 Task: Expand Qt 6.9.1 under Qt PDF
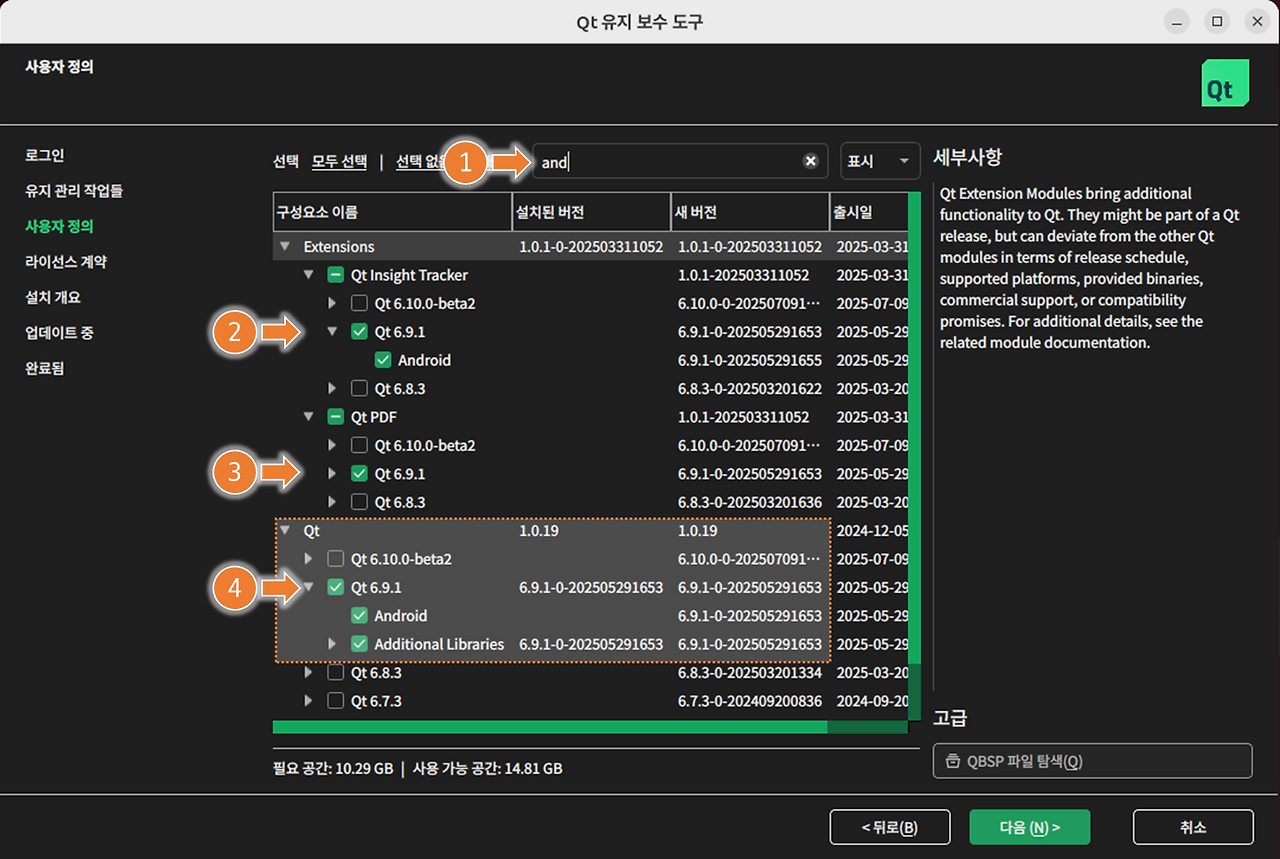click(333, 474)
